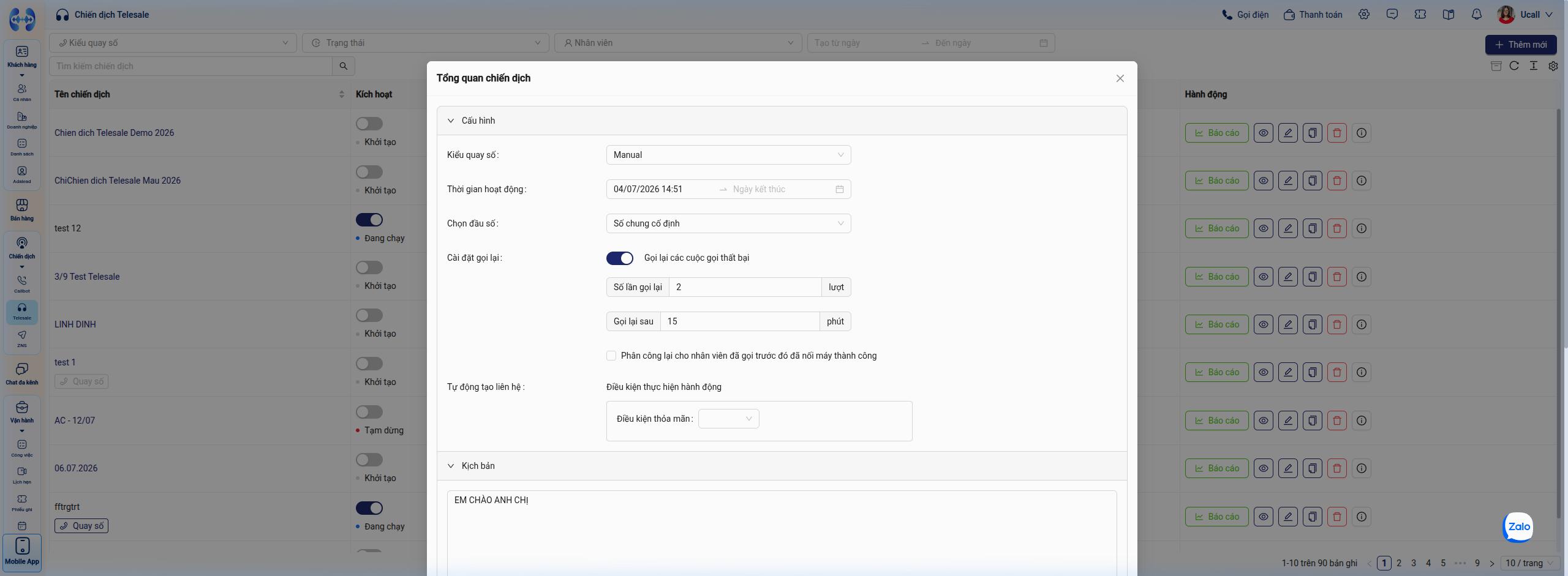The height and width of the screenshot is (576, 1568).
Task: Open Báo cáo for test 12 campaign
Action: 1216,228
